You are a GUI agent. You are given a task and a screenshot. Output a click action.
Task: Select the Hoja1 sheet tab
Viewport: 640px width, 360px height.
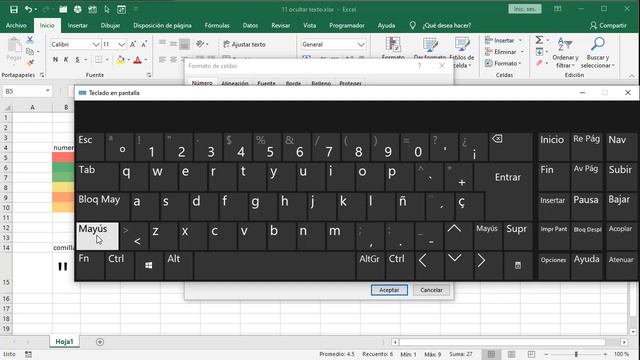pyautogui.click(x=64, y=342)
